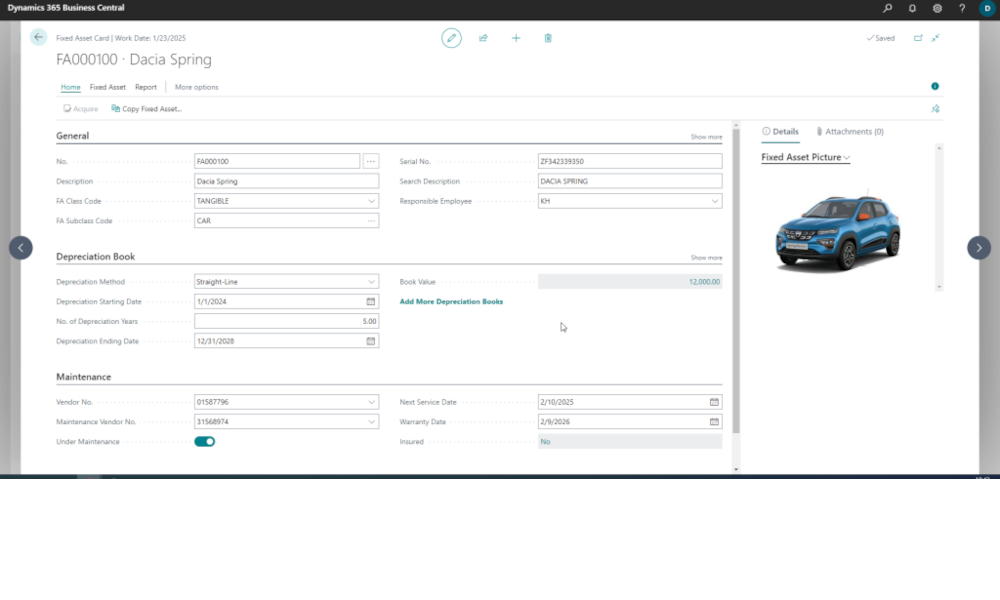Switch to the Details FactBox tab
This screenshot has height=600, width=1000.
780,131
